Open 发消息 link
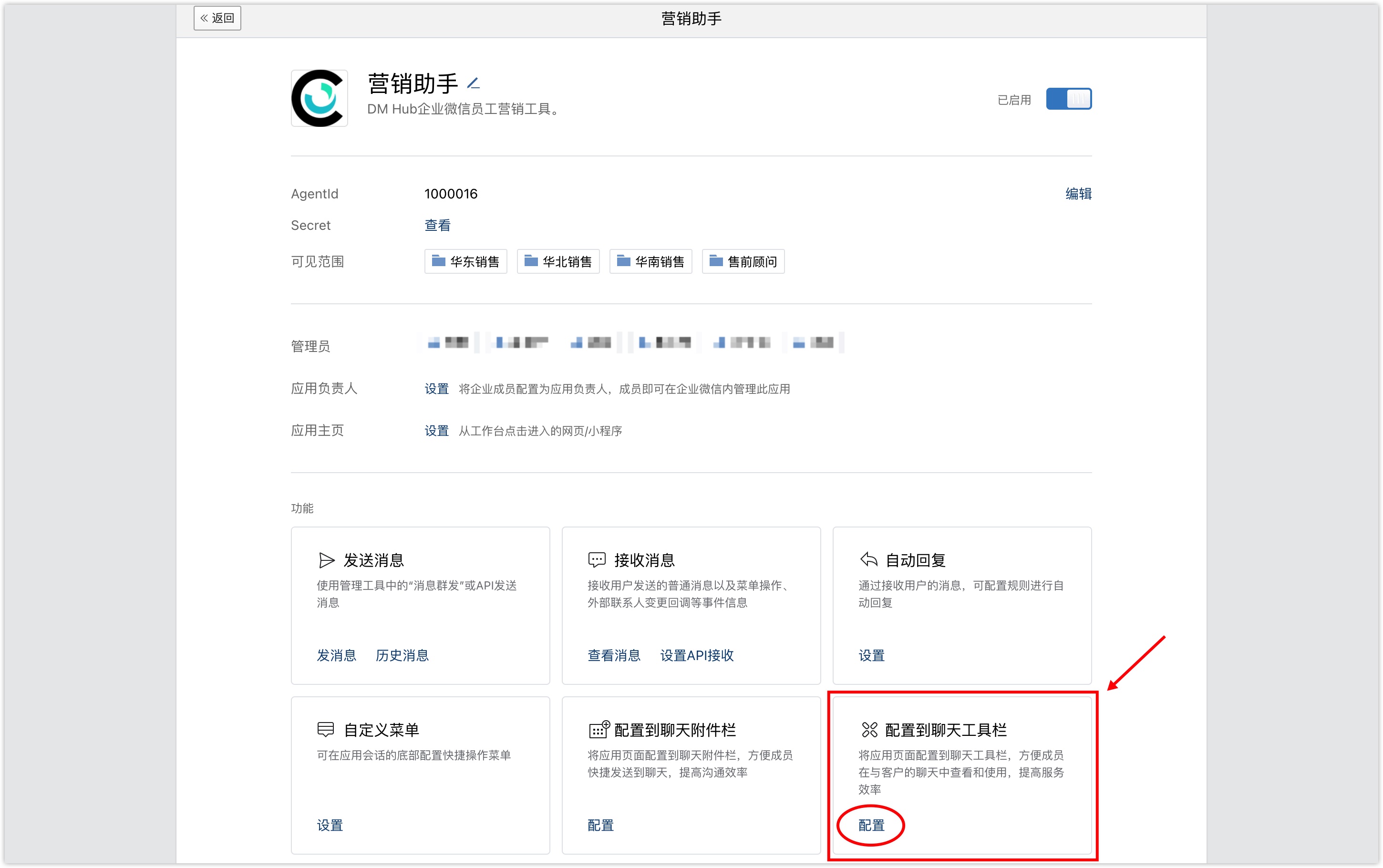 [336, 656]
